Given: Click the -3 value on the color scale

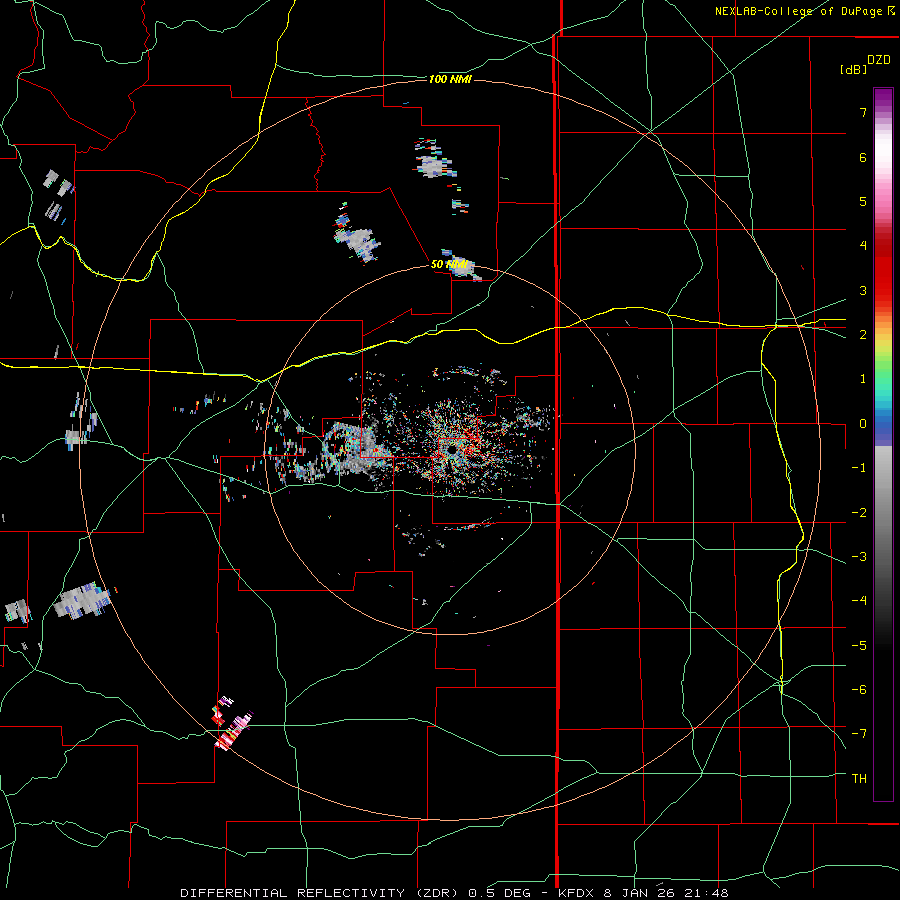Looking at the screenshot, I should point(859,557).
